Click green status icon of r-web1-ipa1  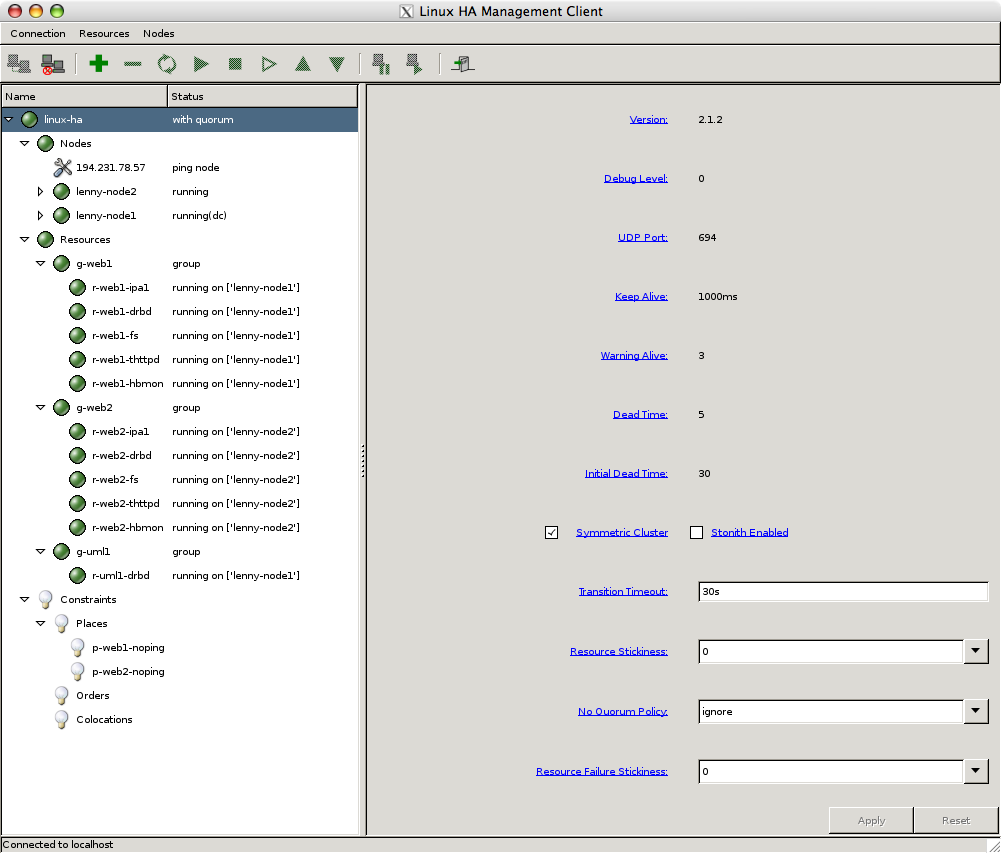coord(77,287)
